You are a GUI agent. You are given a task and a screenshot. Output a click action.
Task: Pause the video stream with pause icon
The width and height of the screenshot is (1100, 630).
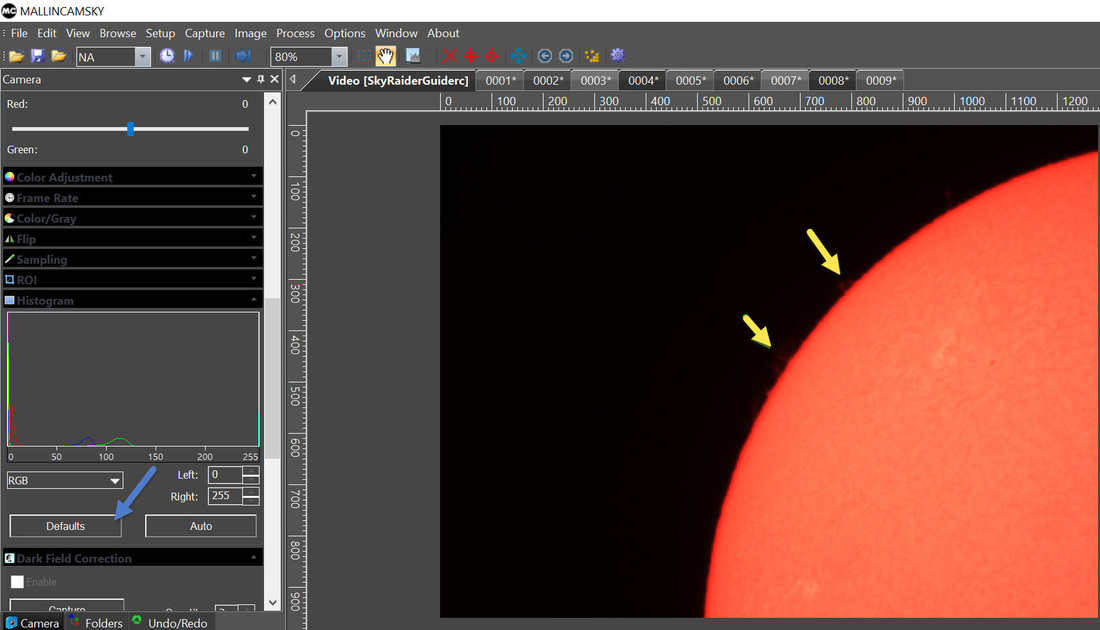(215, 56)
